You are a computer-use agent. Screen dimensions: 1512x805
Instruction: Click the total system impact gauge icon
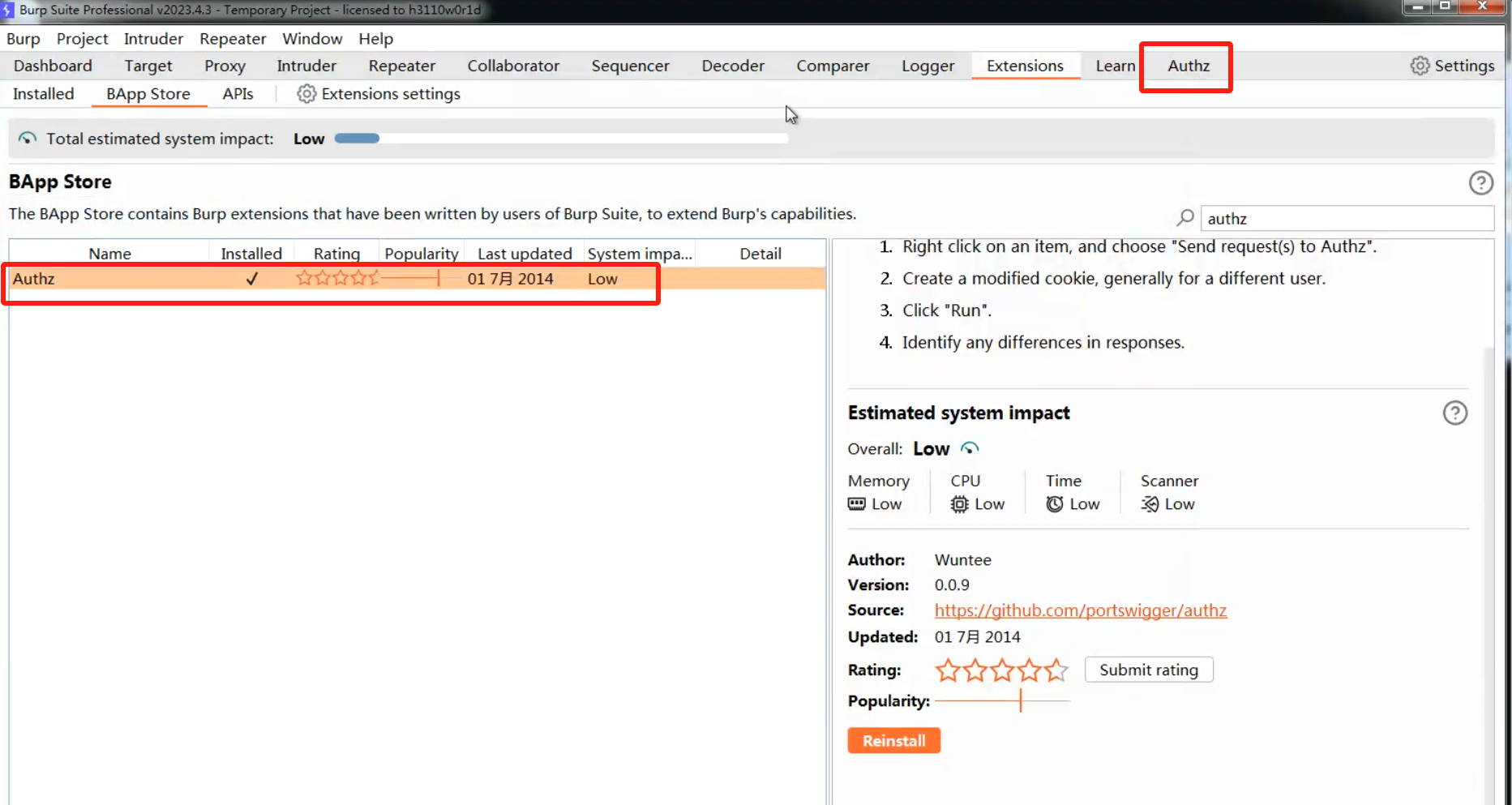click(x=28, y=139)
